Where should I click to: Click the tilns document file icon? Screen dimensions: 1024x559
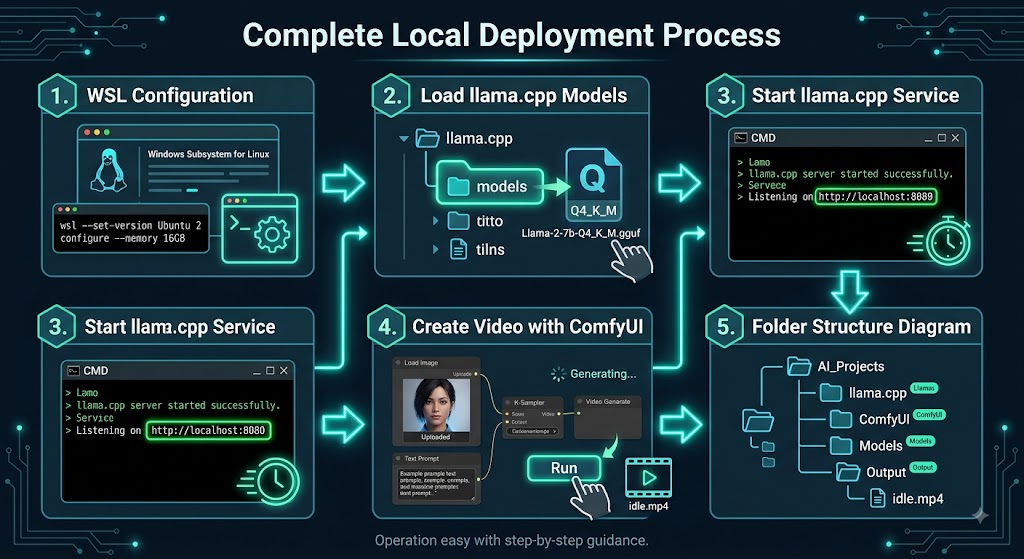[458, 249]
